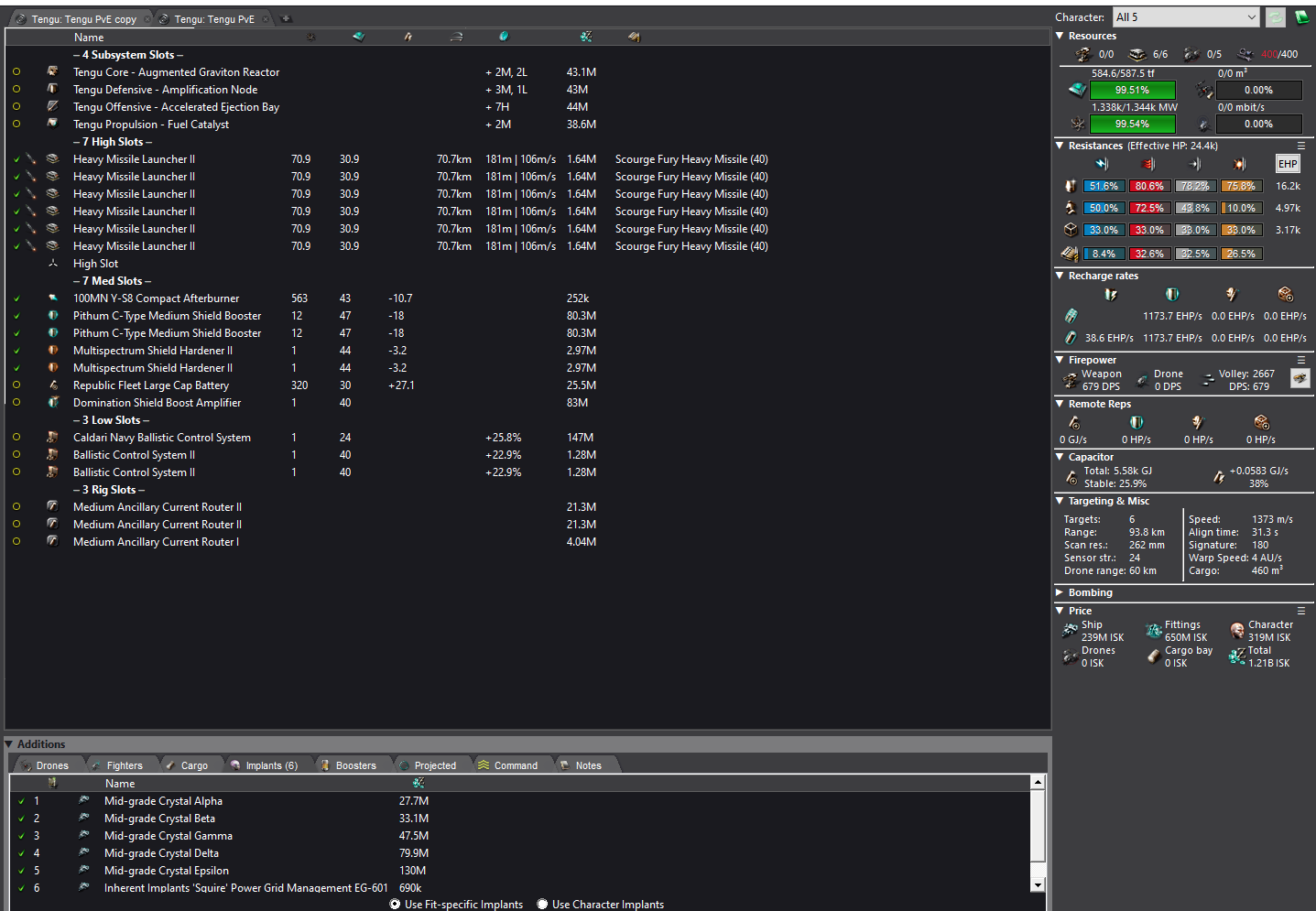Click the explosive resistance column icon

tap(1240, 164)
